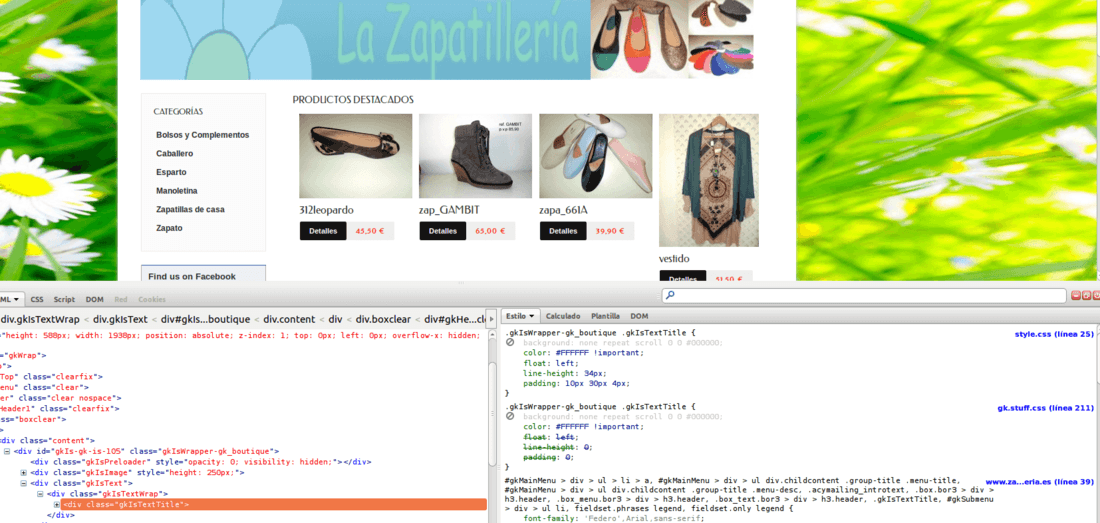Viewport: 1100px width, 523px height.
Task: Open the vestido dress product image
Action: coord(709,180)
